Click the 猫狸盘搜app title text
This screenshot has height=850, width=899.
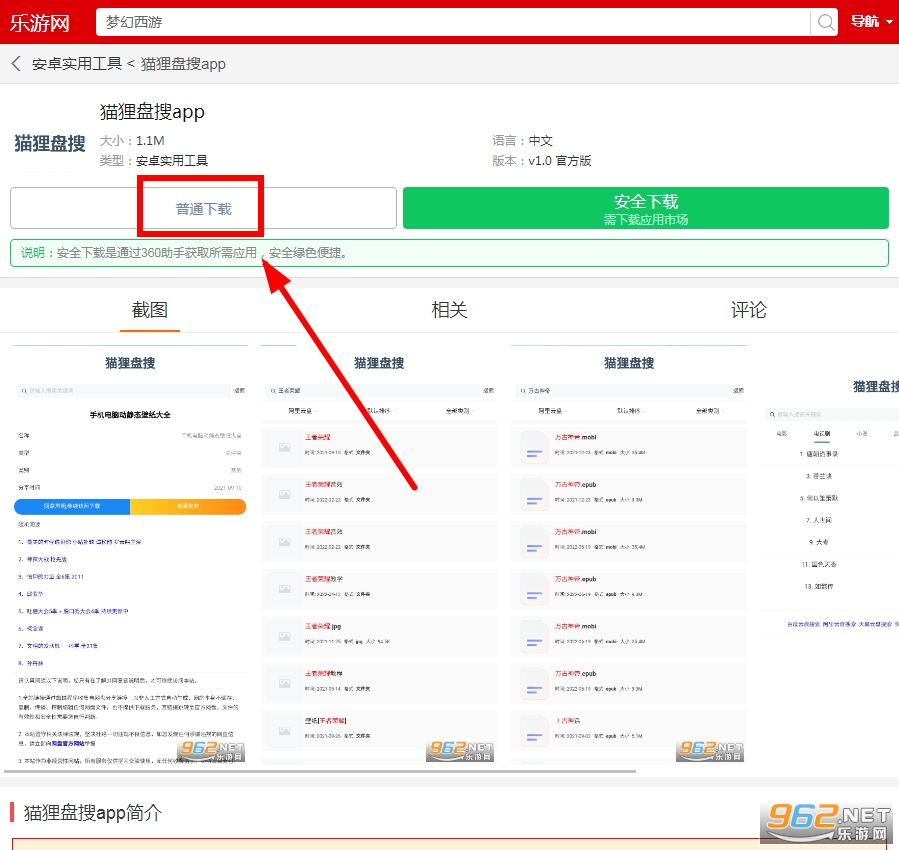coord(152,111)
